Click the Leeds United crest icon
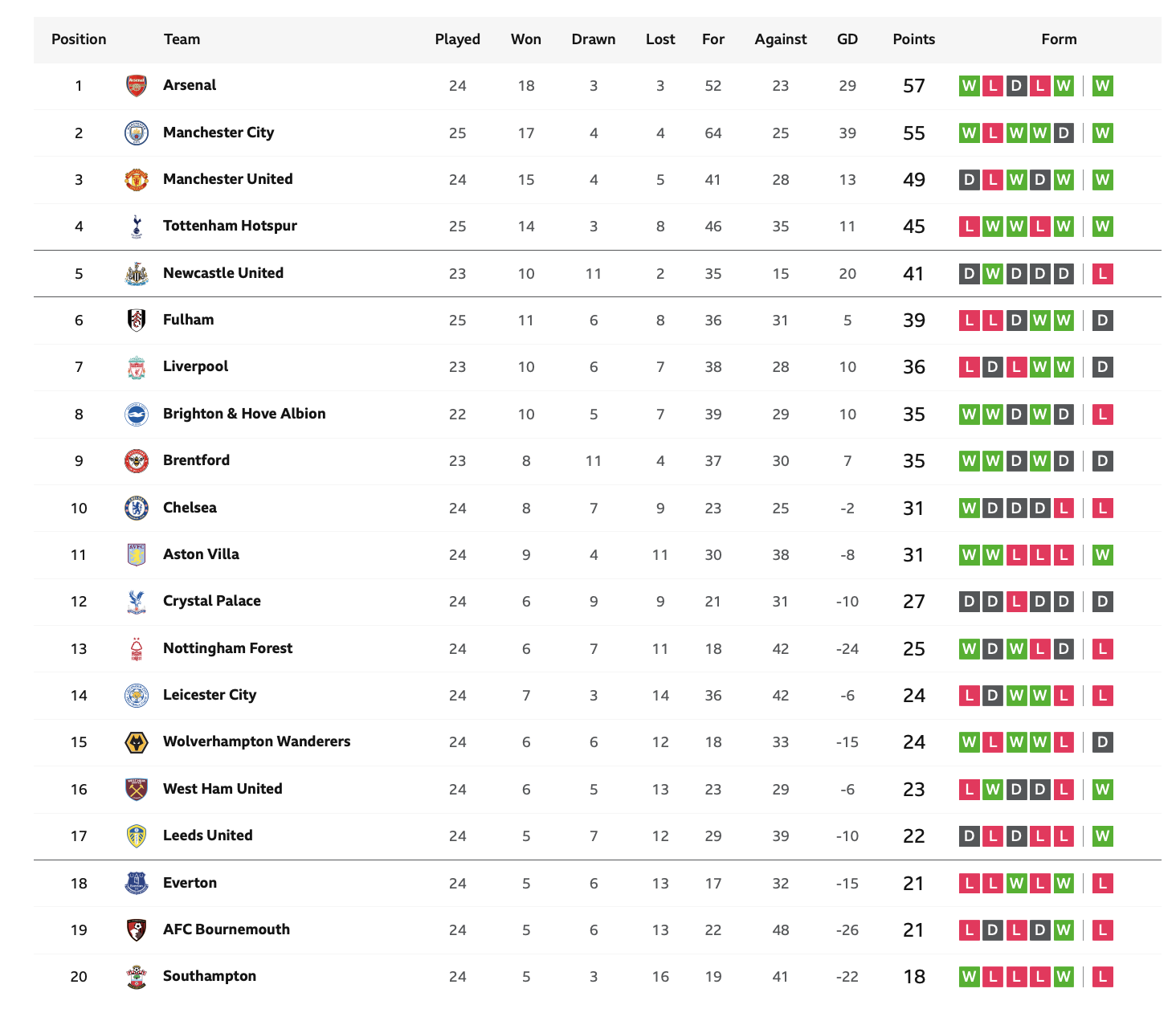This screenshot has height=1009, width=1176. click(137, 836)
